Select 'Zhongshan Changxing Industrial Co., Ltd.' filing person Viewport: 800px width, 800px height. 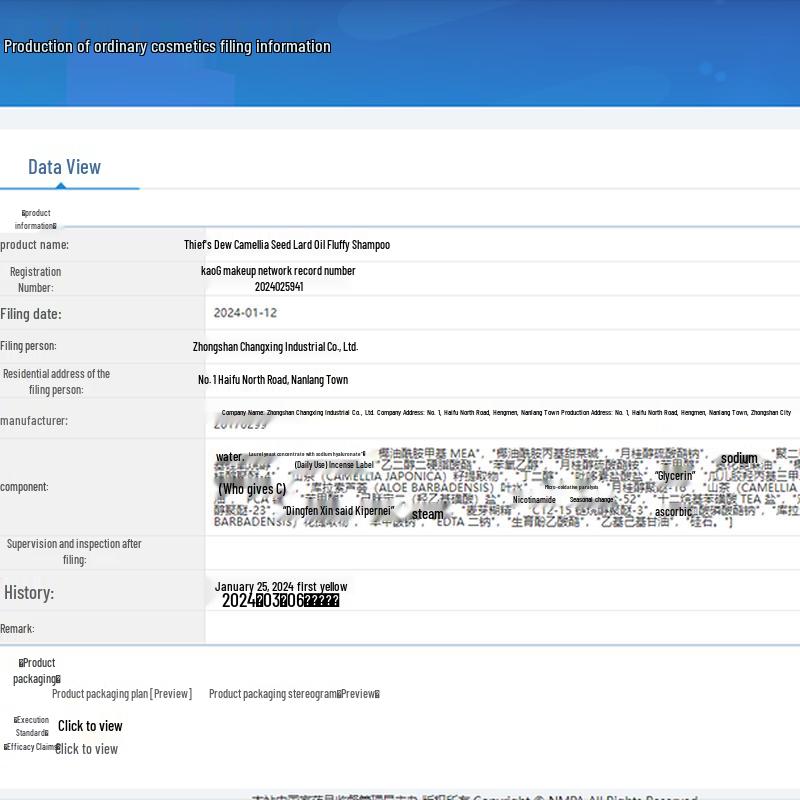pos(276,347)
